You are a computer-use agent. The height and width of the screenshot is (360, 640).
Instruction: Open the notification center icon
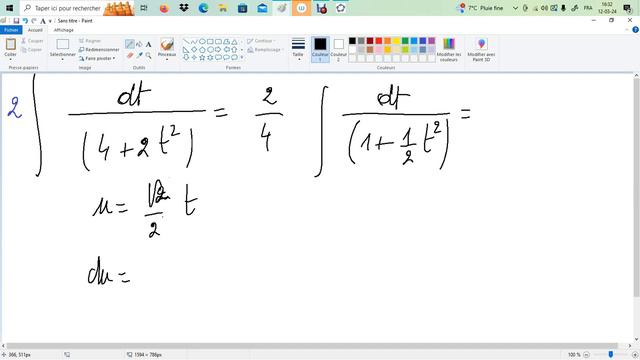point(627,8)
